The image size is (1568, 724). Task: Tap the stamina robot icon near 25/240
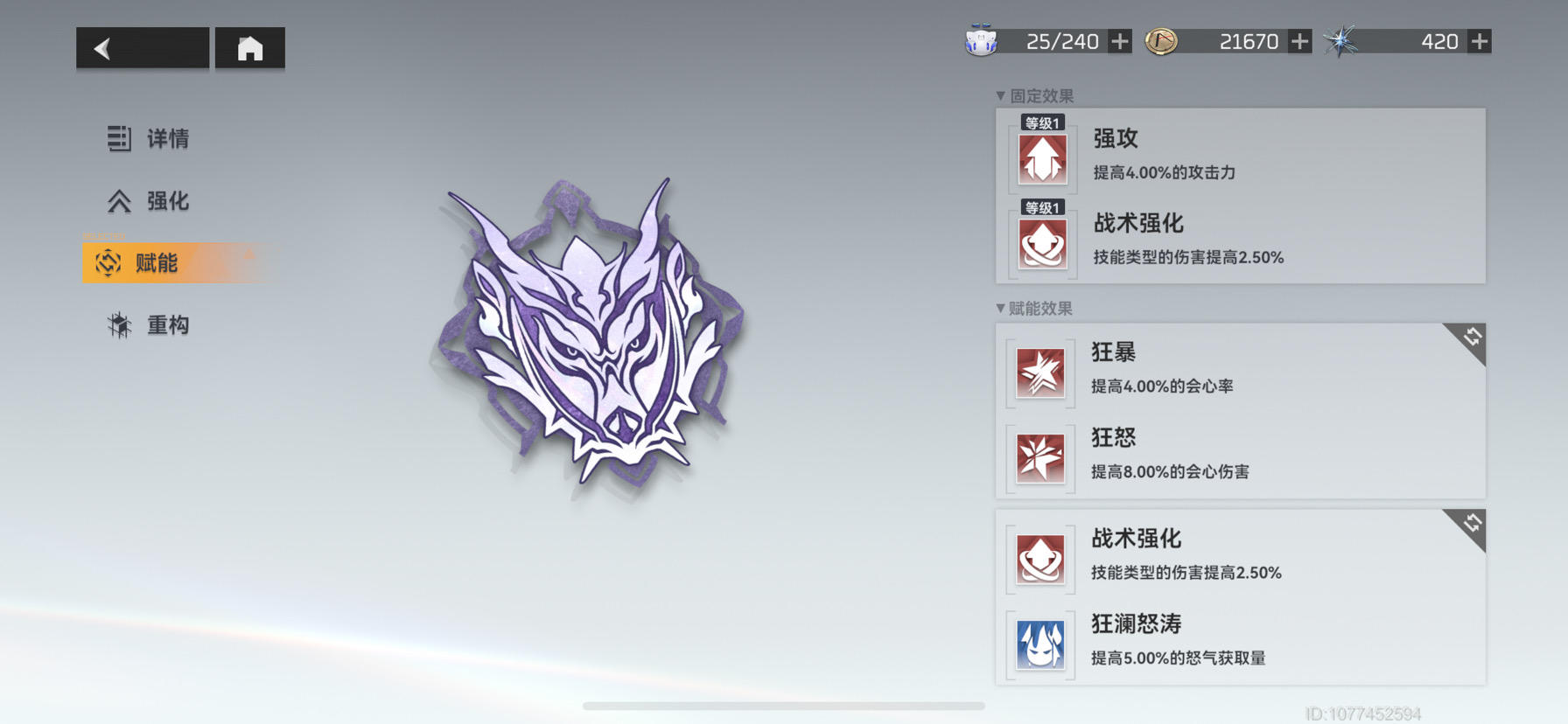point(981,41)
